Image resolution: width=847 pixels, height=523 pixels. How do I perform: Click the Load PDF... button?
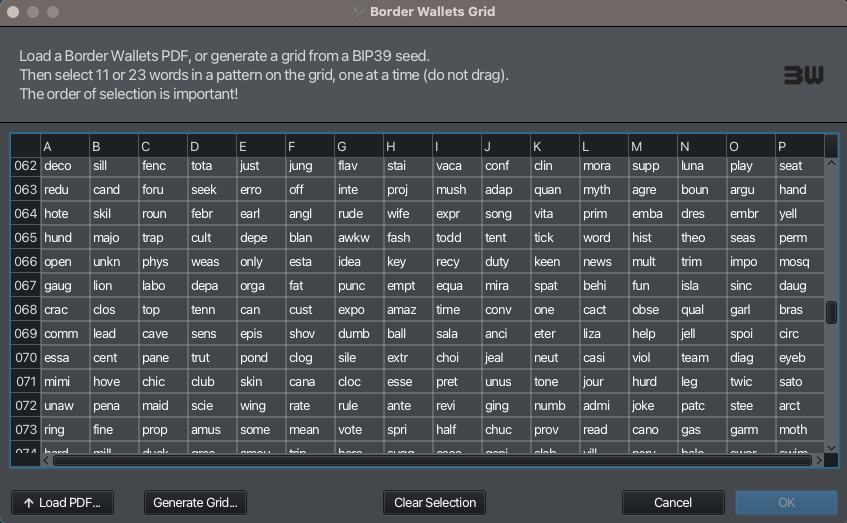tap(62, 502)
